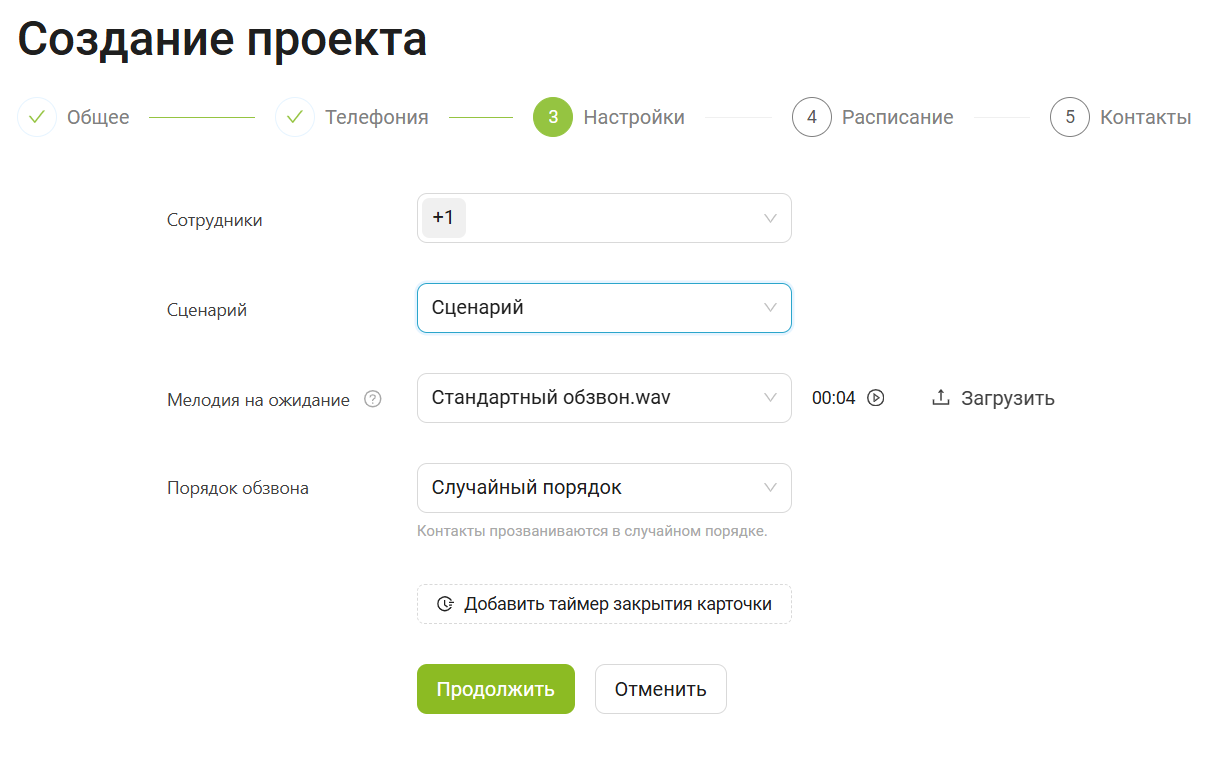Expand the Сценарий dropdown
The width and height of the screenshot is (1212, 765).
tap(770, 308)
